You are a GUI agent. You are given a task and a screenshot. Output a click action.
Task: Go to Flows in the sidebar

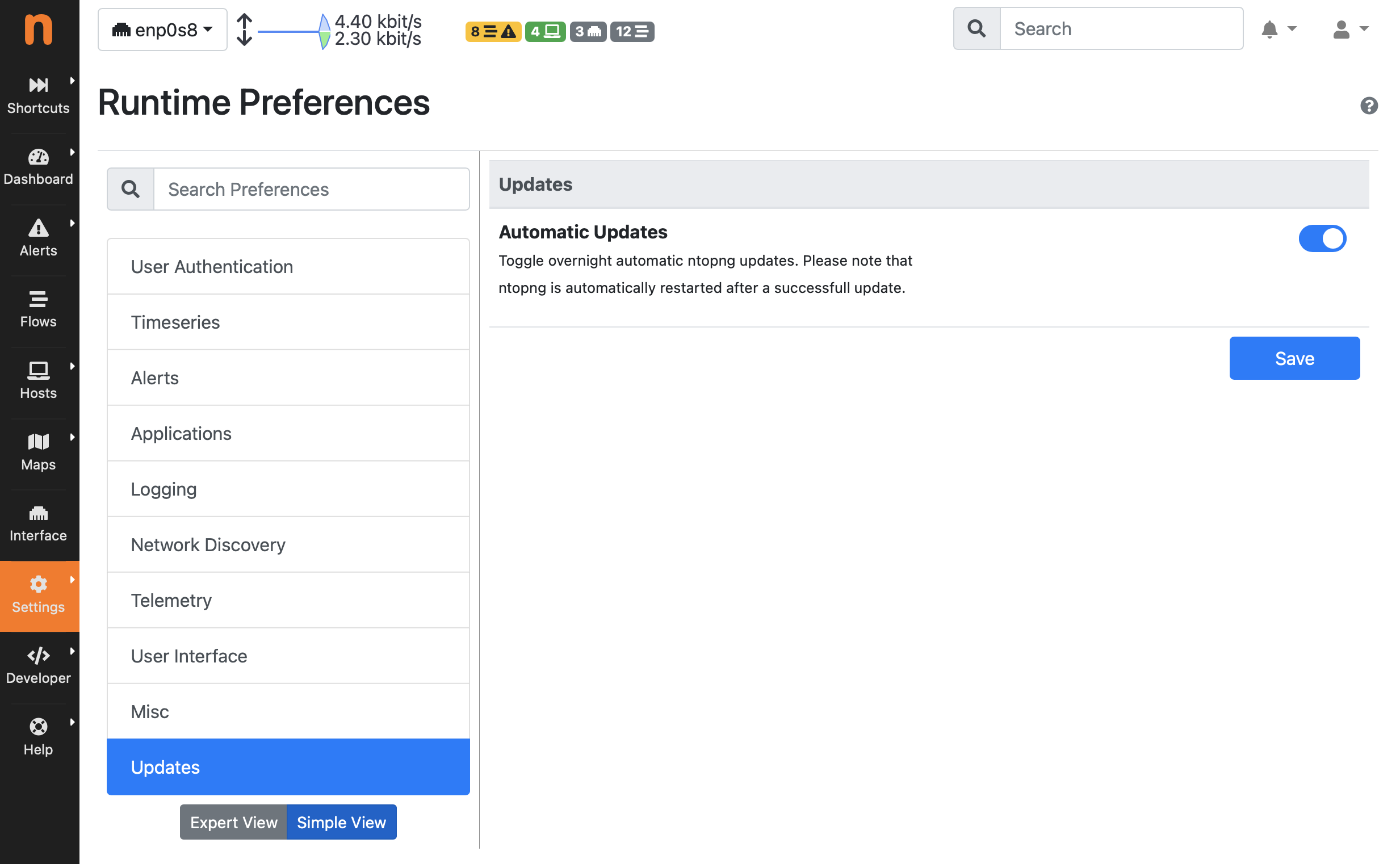pos(38,310)
